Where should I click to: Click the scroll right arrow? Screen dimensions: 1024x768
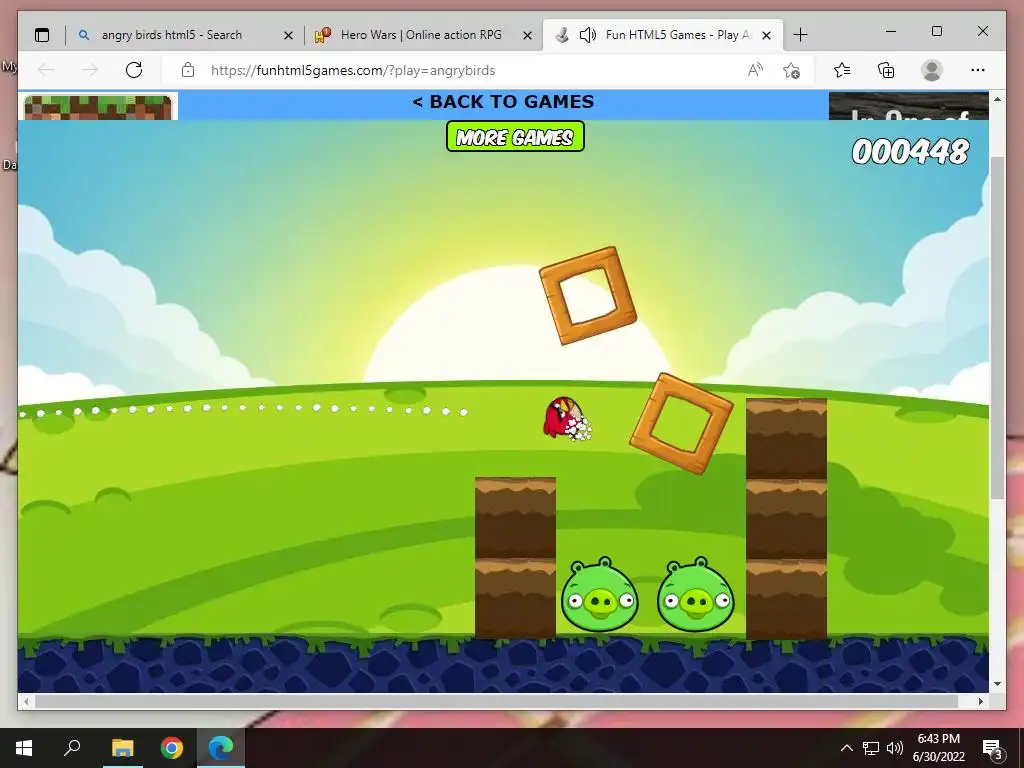[981, 701]
